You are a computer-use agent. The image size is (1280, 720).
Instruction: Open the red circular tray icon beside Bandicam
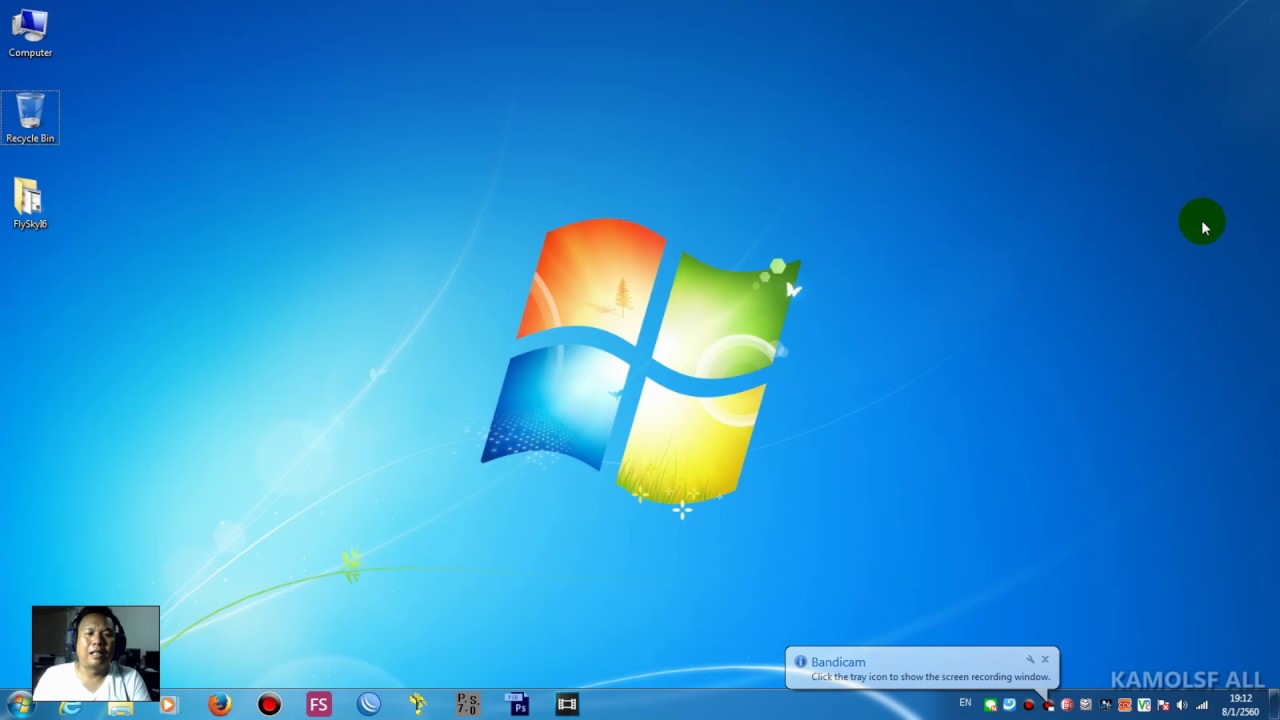coord(1067,705)
